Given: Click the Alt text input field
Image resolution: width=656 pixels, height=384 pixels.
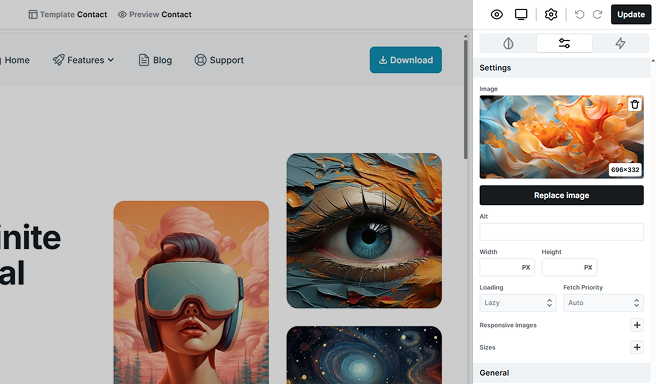Looking at the screenshot, I should coord(561,232).
